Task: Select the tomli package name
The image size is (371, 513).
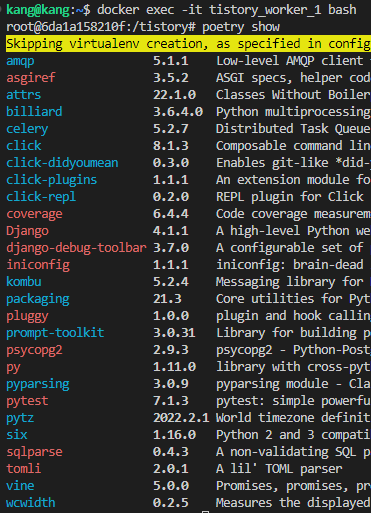Action: tap(24, 469)
